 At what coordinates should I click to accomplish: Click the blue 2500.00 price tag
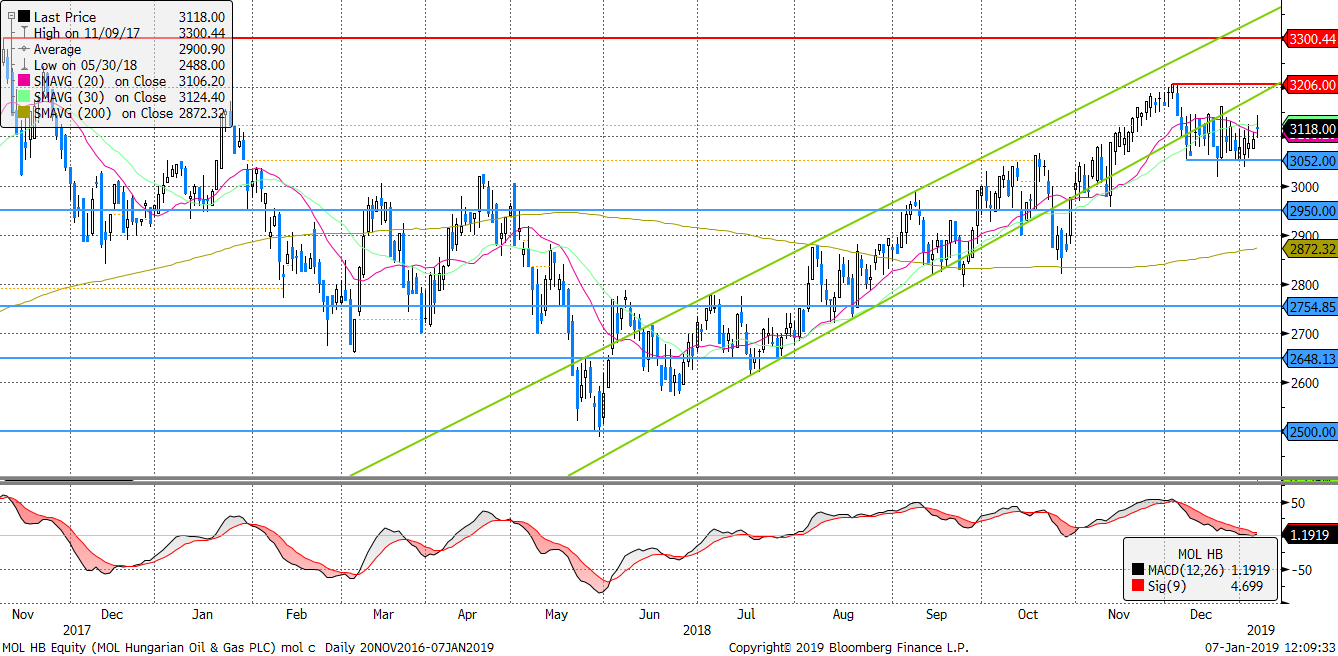click(x=1311, y=431)
